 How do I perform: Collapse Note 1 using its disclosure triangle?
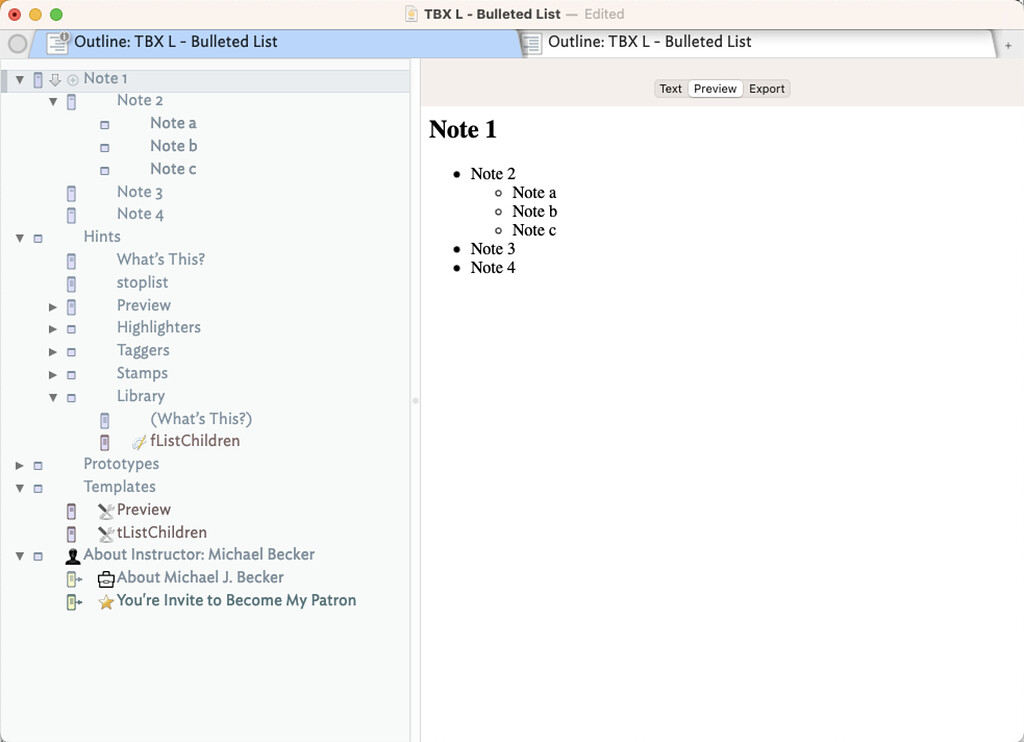(x=19, y=78)
